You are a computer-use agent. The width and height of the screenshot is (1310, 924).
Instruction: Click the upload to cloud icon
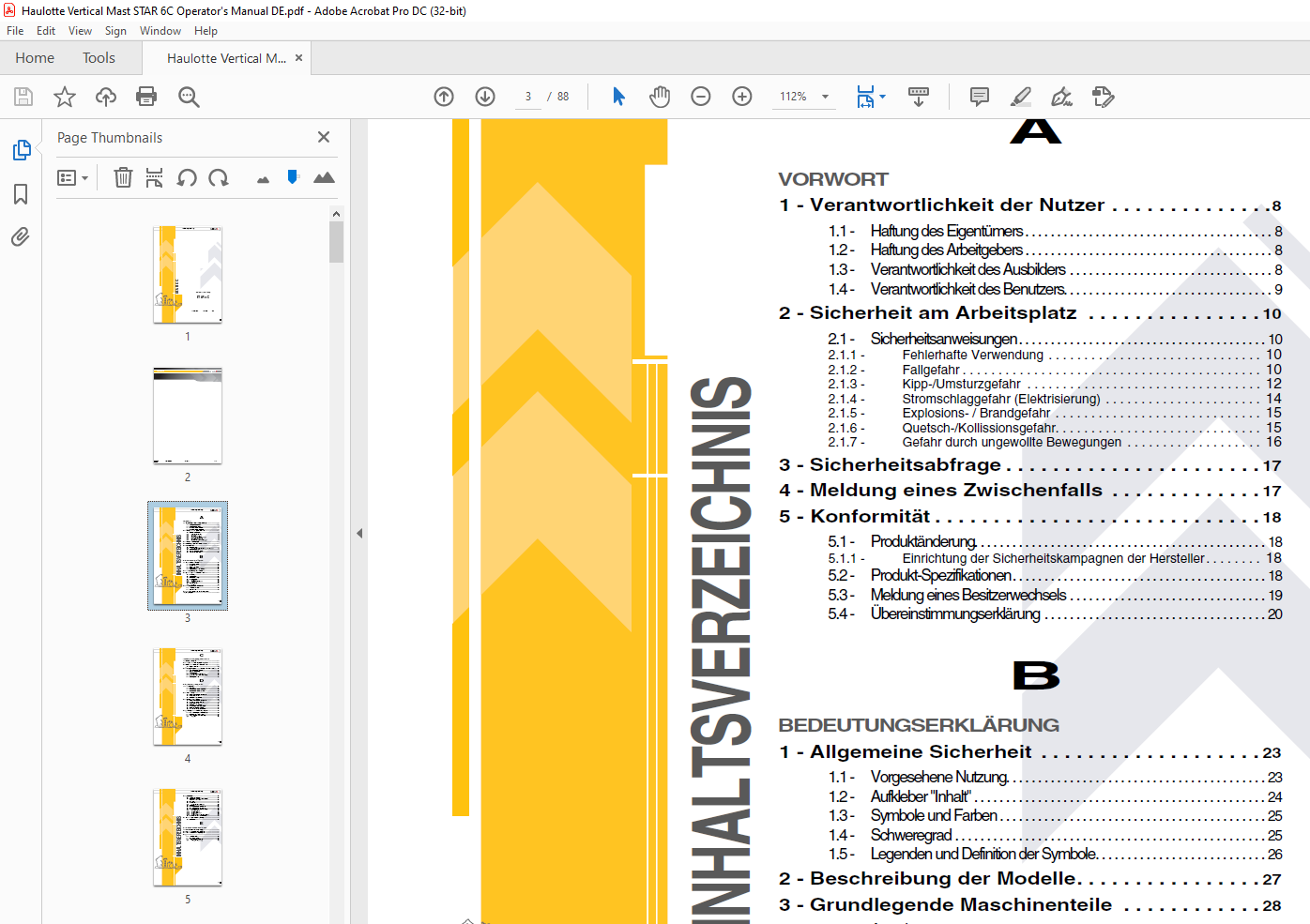click(x=106, y=97)
